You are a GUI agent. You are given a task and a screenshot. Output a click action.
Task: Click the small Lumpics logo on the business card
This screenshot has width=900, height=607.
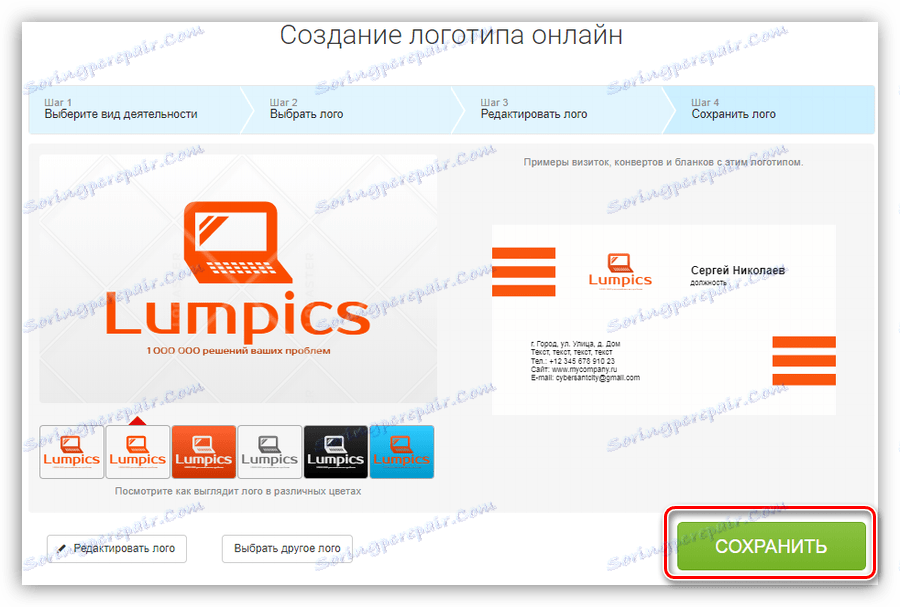point(620,271)
